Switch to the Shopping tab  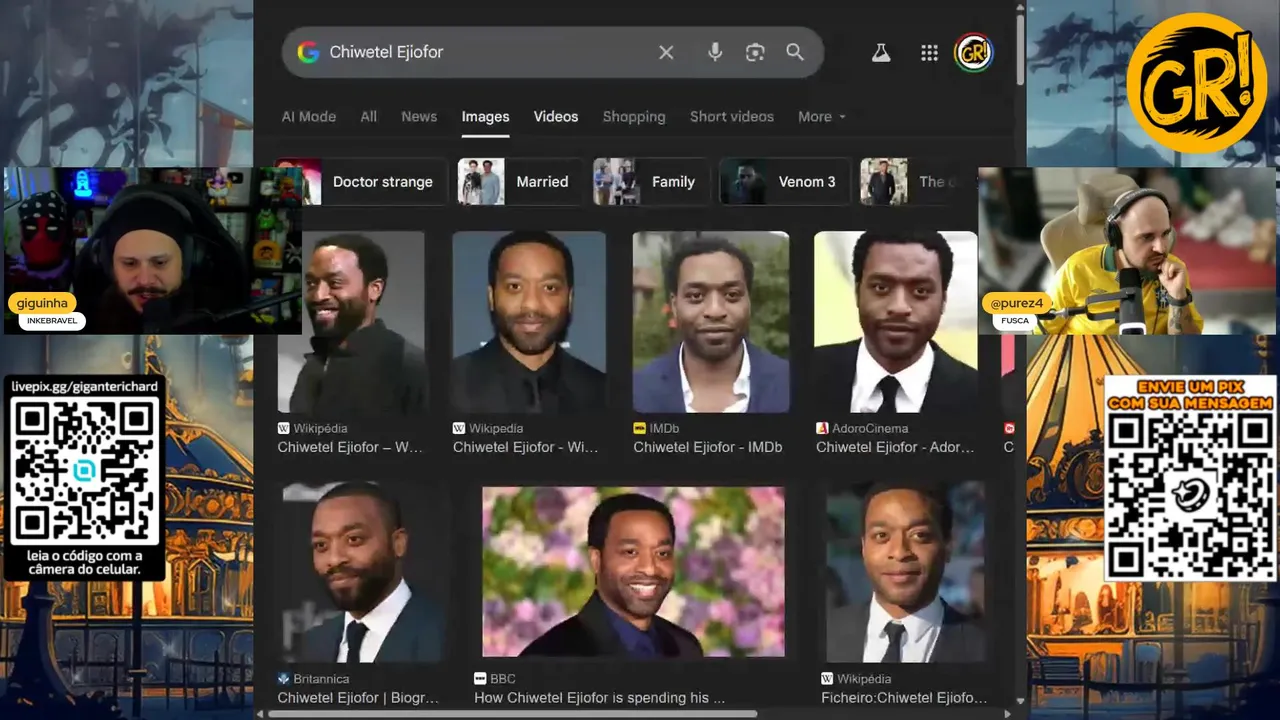coord(634,116)
